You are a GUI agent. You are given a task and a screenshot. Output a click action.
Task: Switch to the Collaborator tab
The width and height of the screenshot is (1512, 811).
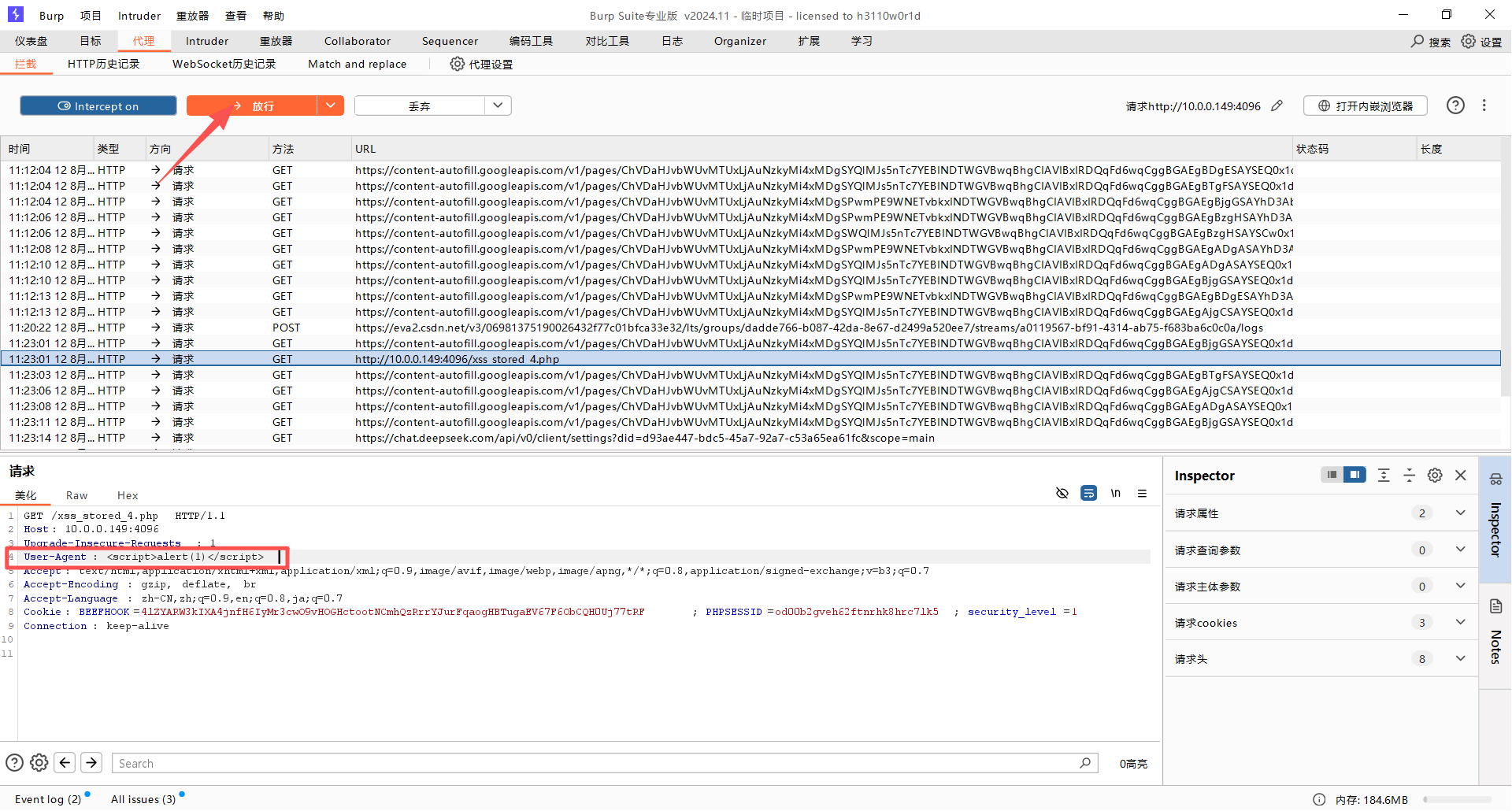[358, 41]
